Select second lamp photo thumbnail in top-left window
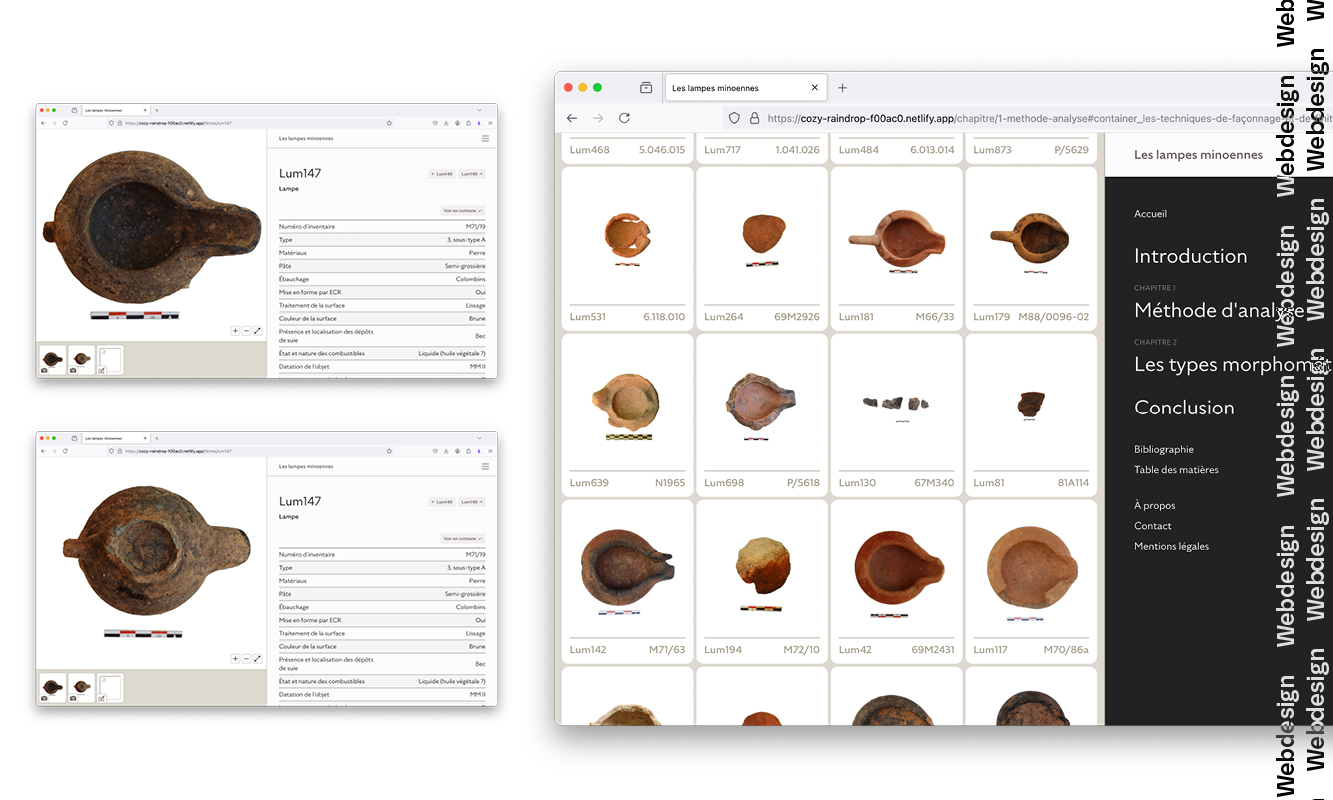The image size is (1333, 800). (82, 359)
